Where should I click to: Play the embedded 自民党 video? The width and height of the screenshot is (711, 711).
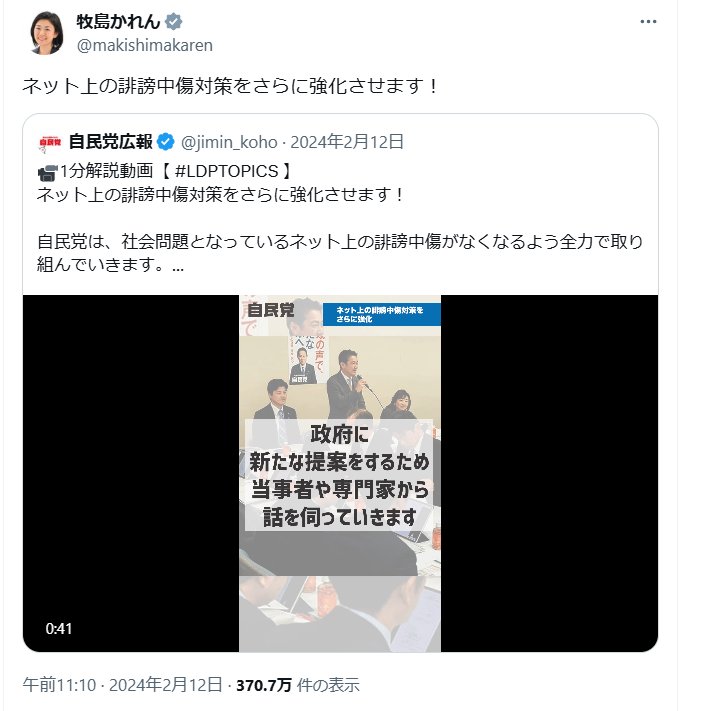340,473
